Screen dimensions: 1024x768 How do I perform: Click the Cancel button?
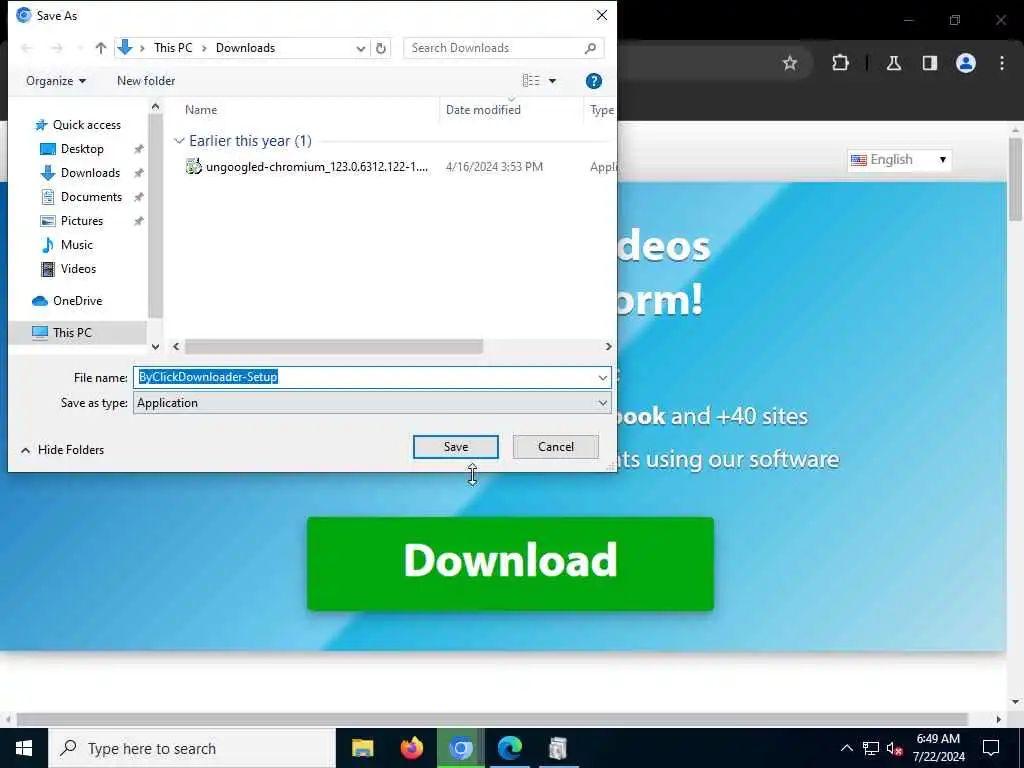556,447
